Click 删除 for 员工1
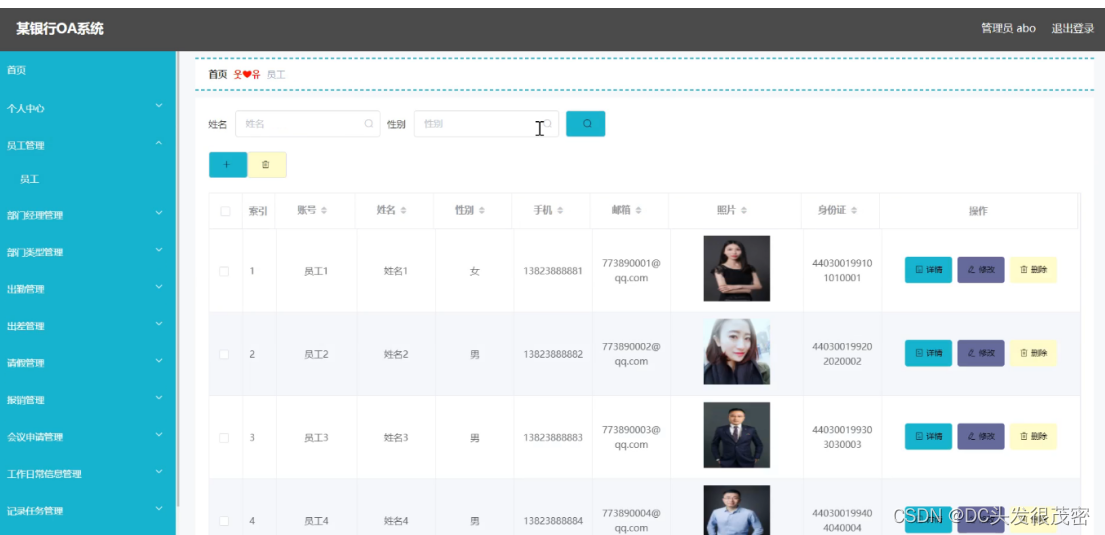 pos(1033,269)
